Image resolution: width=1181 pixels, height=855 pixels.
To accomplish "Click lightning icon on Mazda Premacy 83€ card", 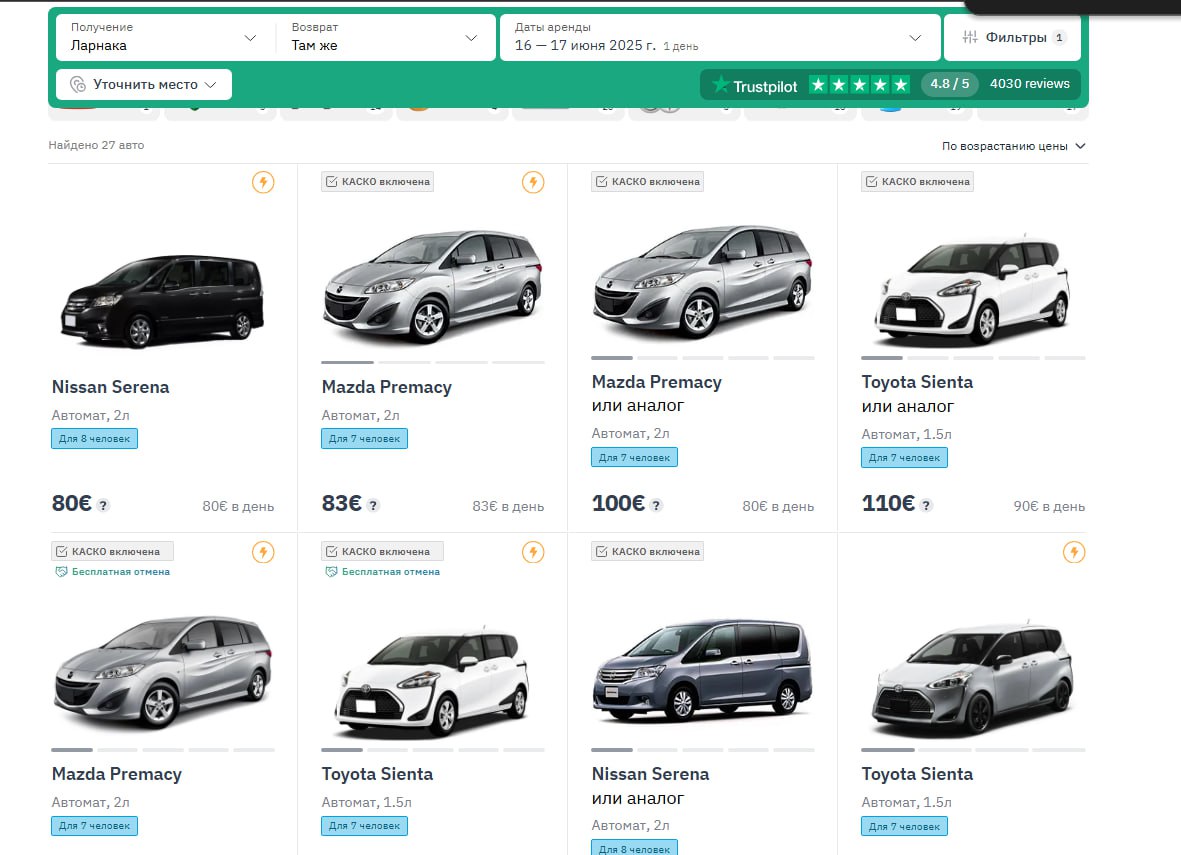I will [x=533, y=182].
